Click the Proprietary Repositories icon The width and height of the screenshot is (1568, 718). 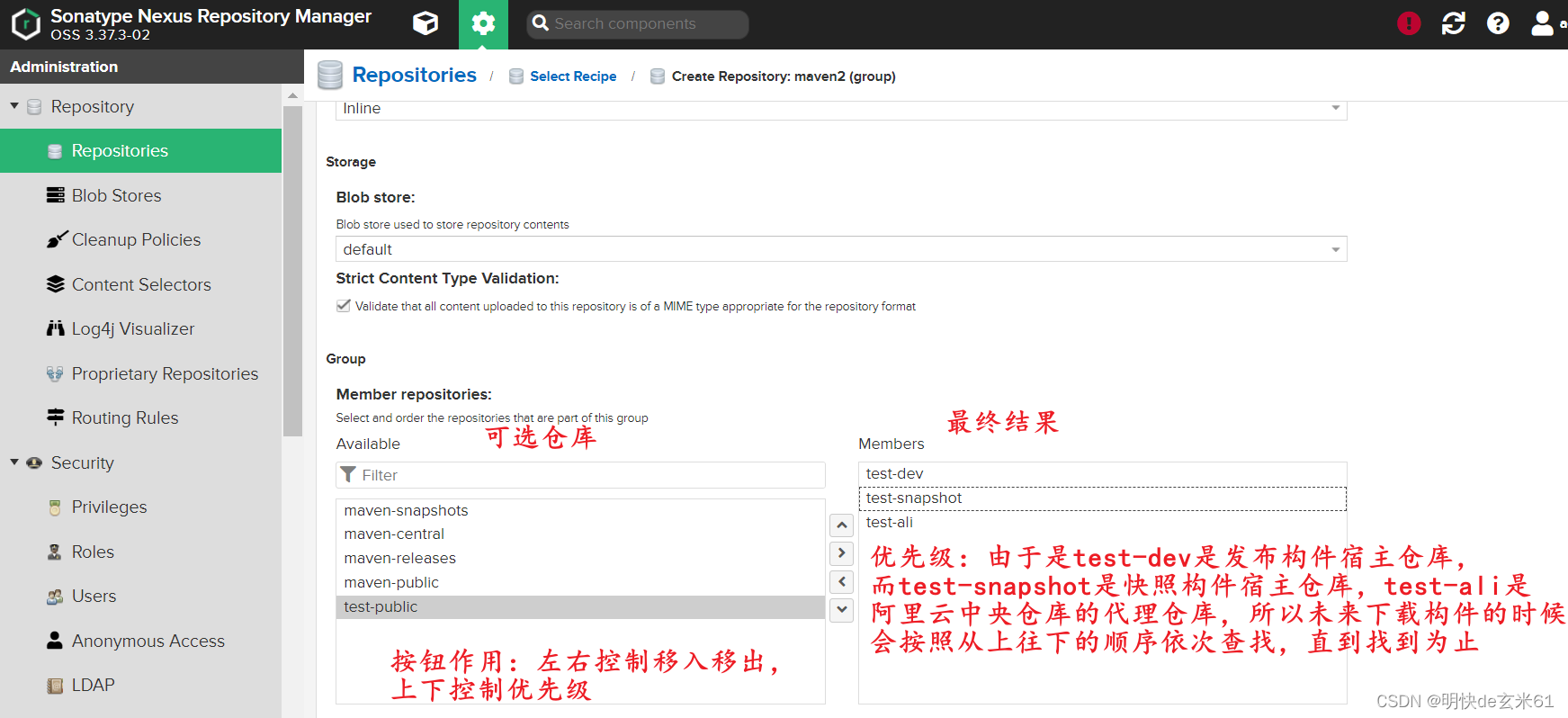[x=55, y=373]
